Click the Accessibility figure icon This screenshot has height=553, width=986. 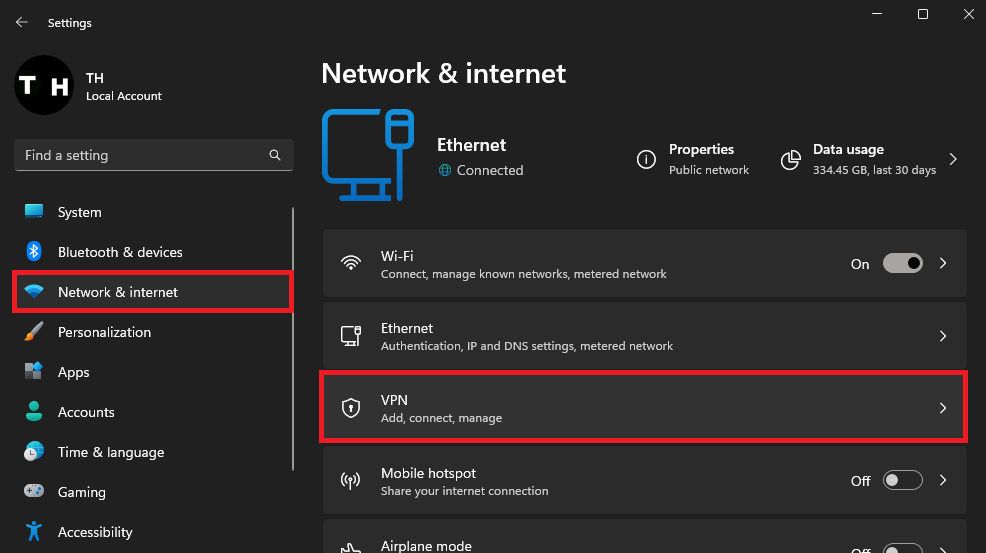pyautogui.click(x=34, y=532)
